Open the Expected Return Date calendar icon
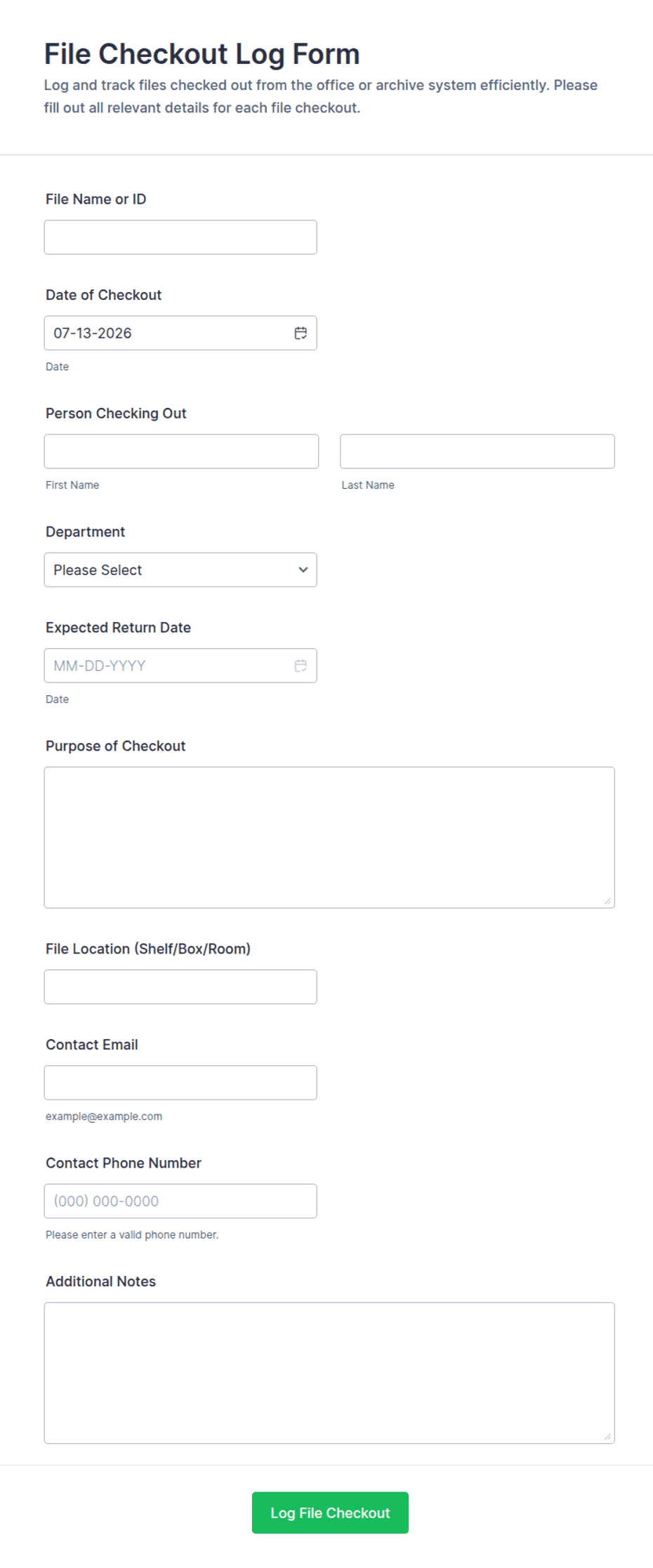653x1568 pixels. coord(301,666)
